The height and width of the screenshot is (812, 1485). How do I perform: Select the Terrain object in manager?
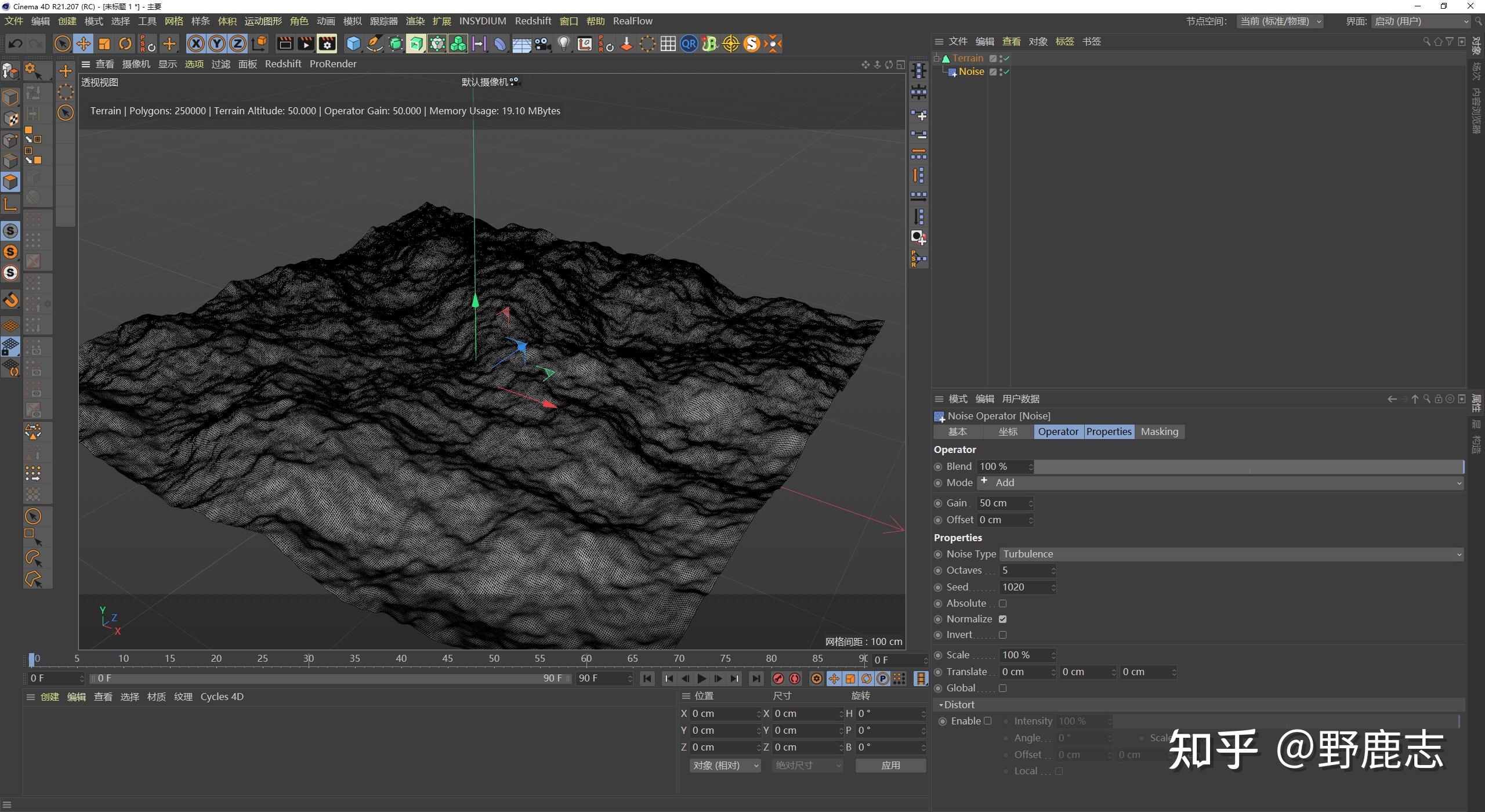(x=968, y=58)
